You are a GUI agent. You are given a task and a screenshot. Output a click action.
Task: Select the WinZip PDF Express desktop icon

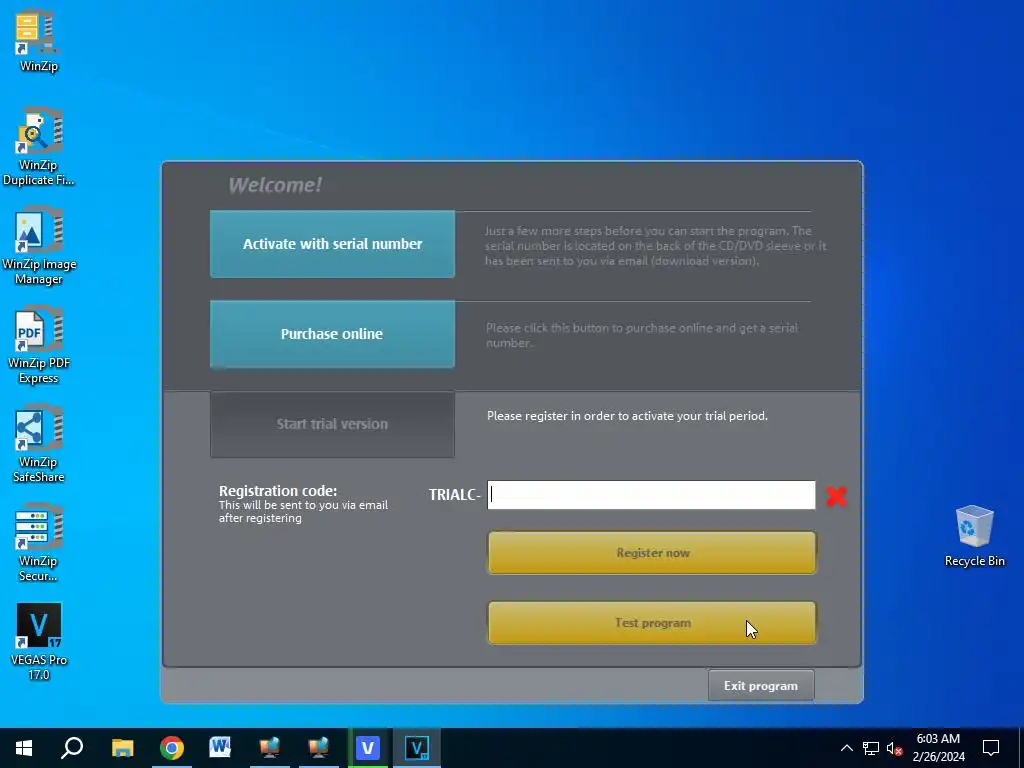tap(39, 345)
